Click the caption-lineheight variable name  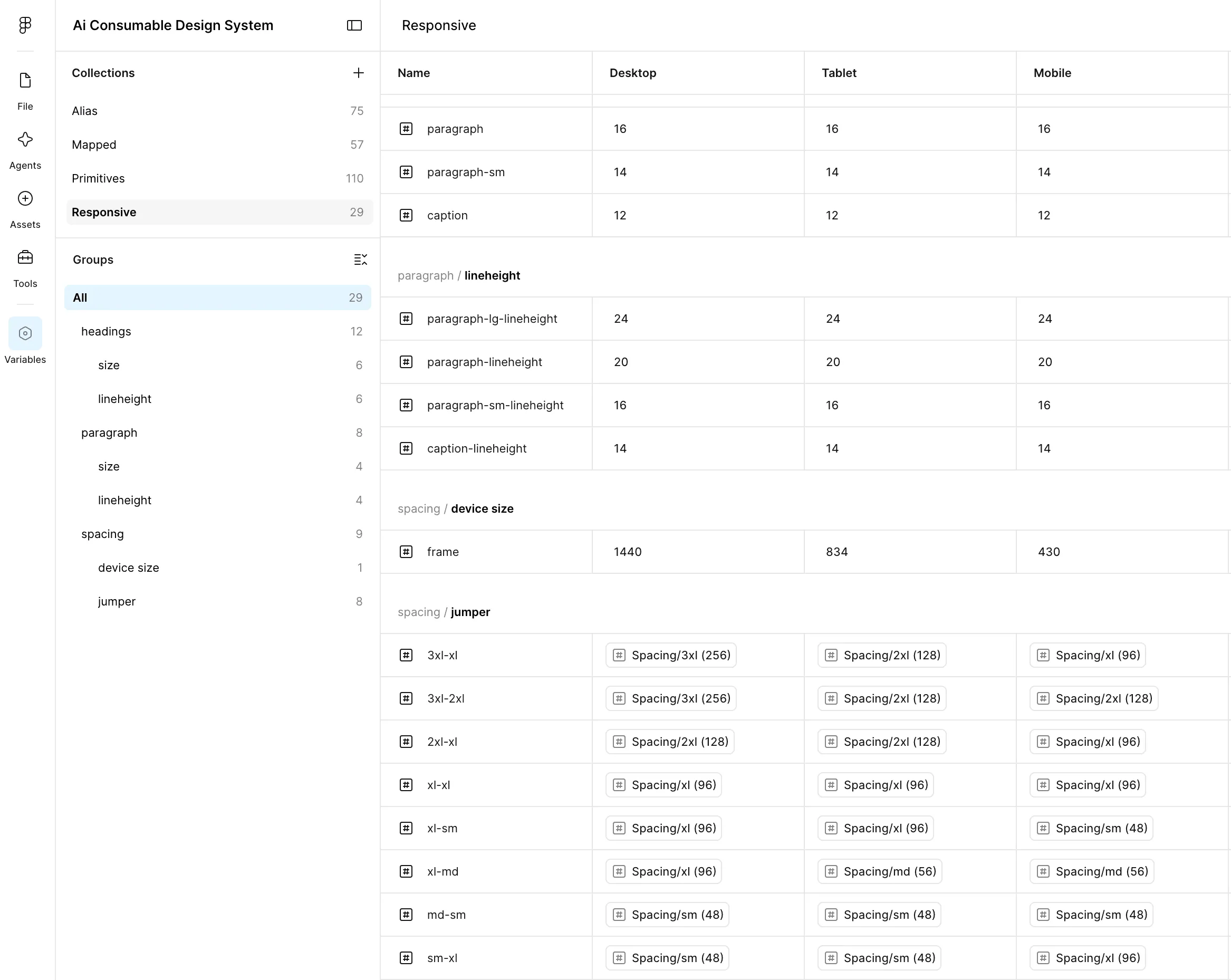(477, 448)
